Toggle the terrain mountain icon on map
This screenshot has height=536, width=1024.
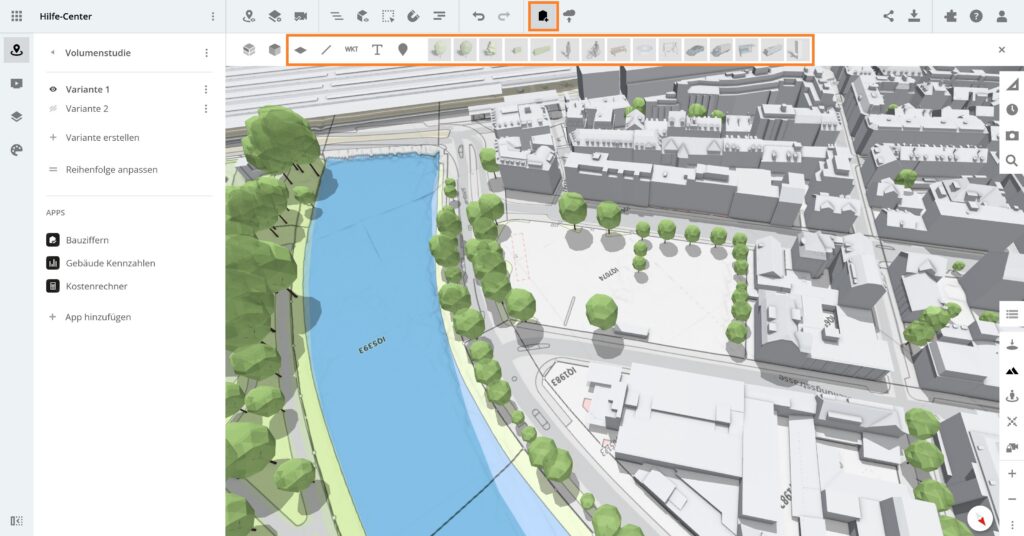(x=1012, y=370)
